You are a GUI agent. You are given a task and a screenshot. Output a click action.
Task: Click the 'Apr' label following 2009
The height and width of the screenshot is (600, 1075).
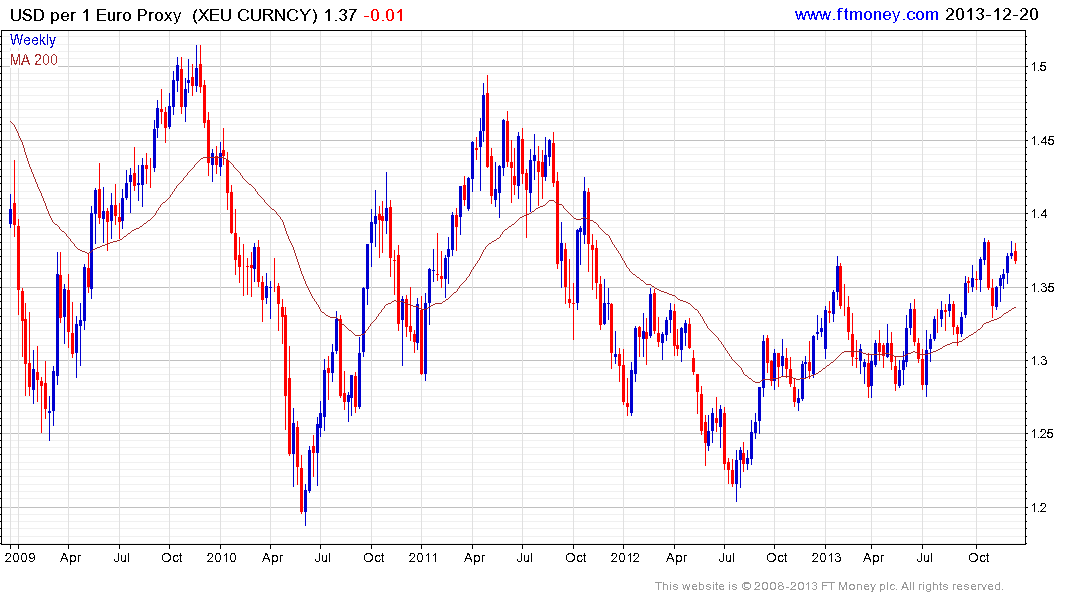coord(70,558)
